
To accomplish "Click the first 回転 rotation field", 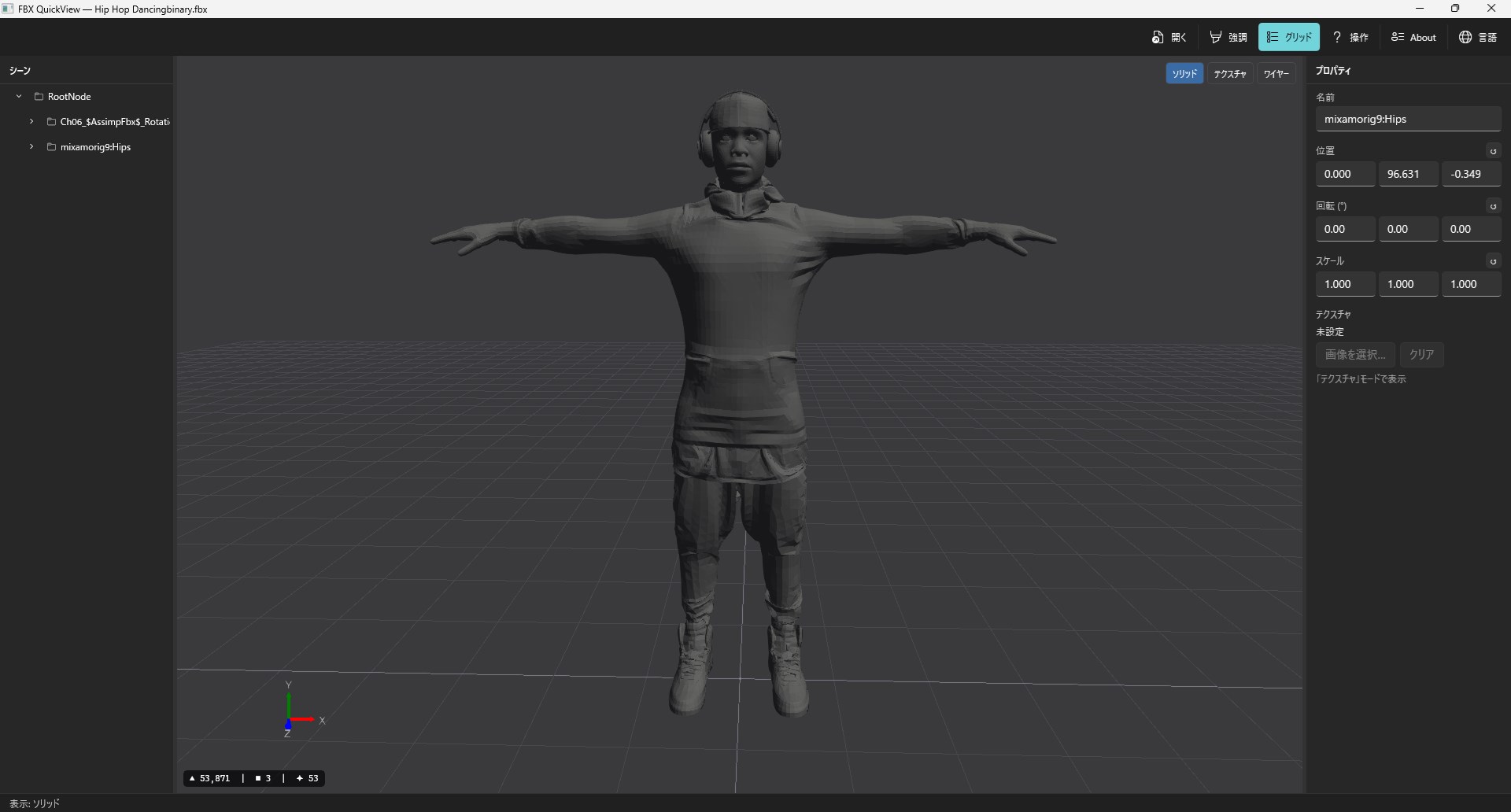I will [1346, 229].
